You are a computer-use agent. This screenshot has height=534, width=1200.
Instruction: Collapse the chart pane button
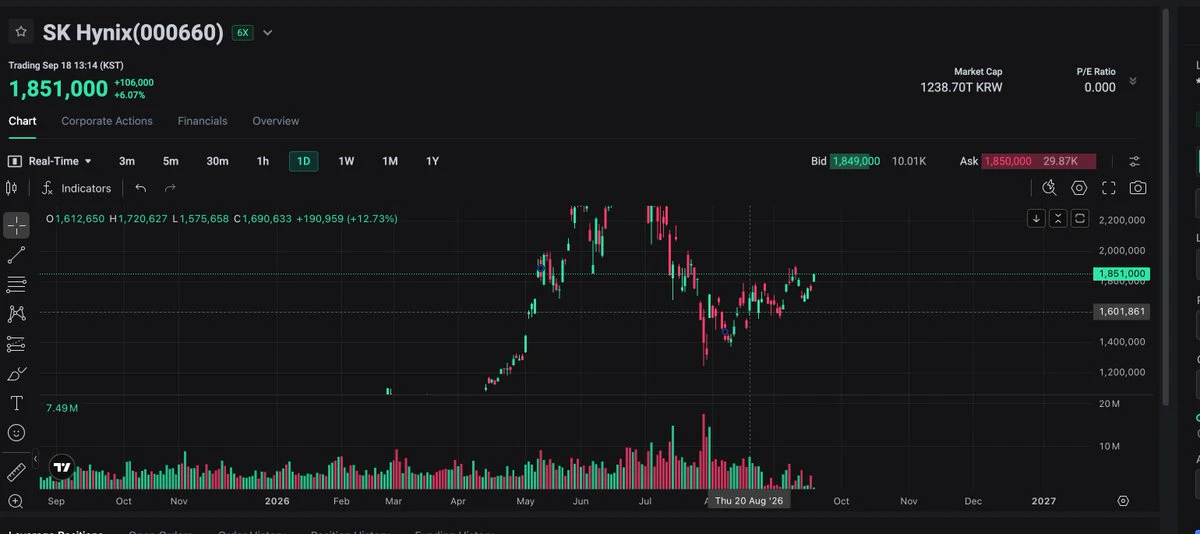click(1058, 218)
